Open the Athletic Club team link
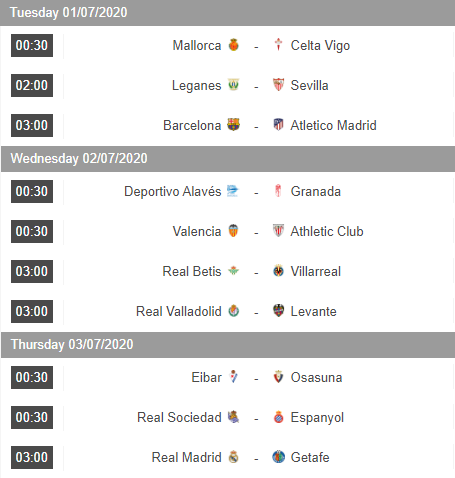Screen dimensions: 455x478 [327, 231]
